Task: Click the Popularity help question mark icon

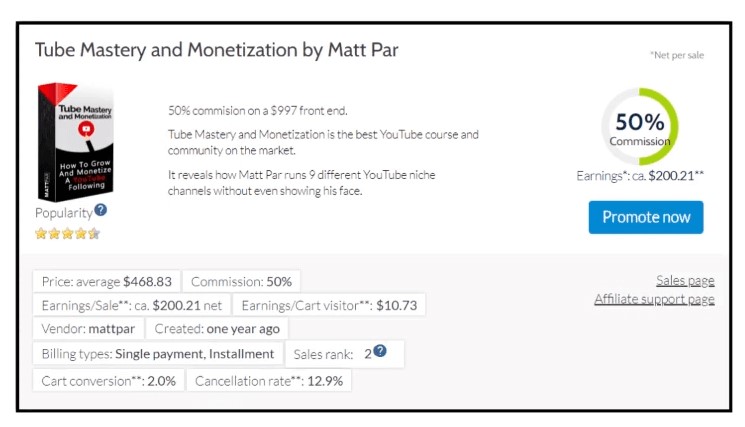Action: point(101,211)
